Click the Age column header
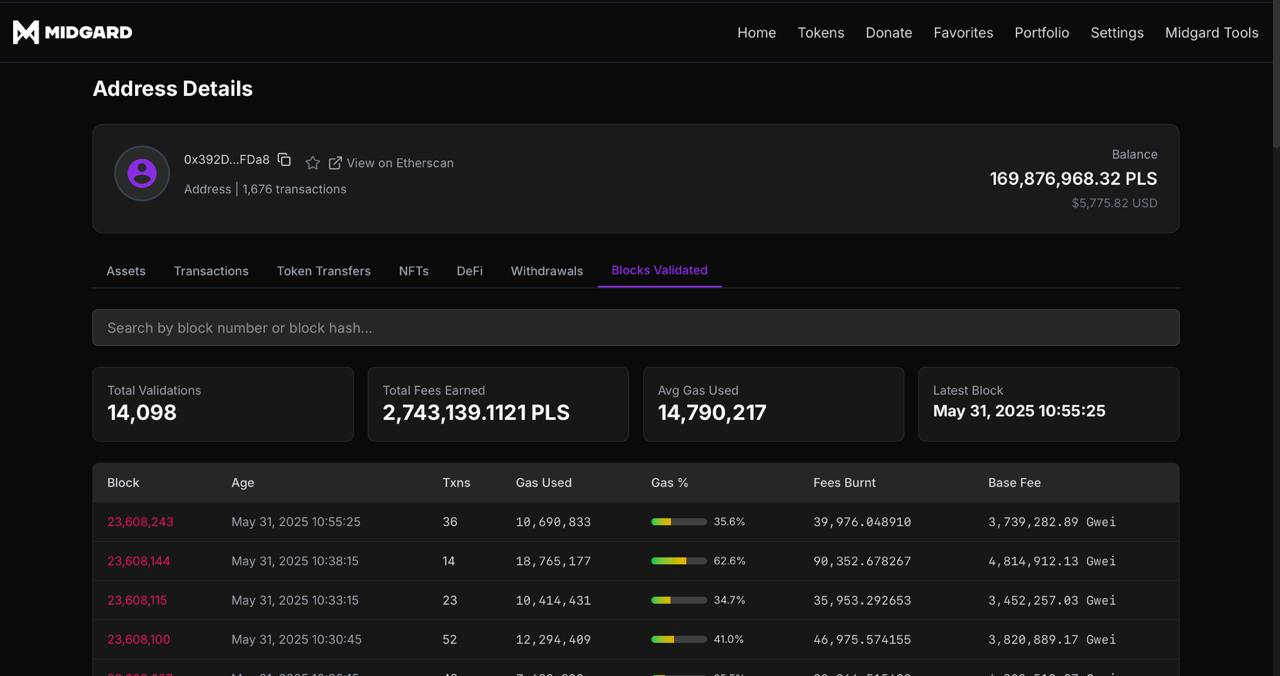 (243, 483)
